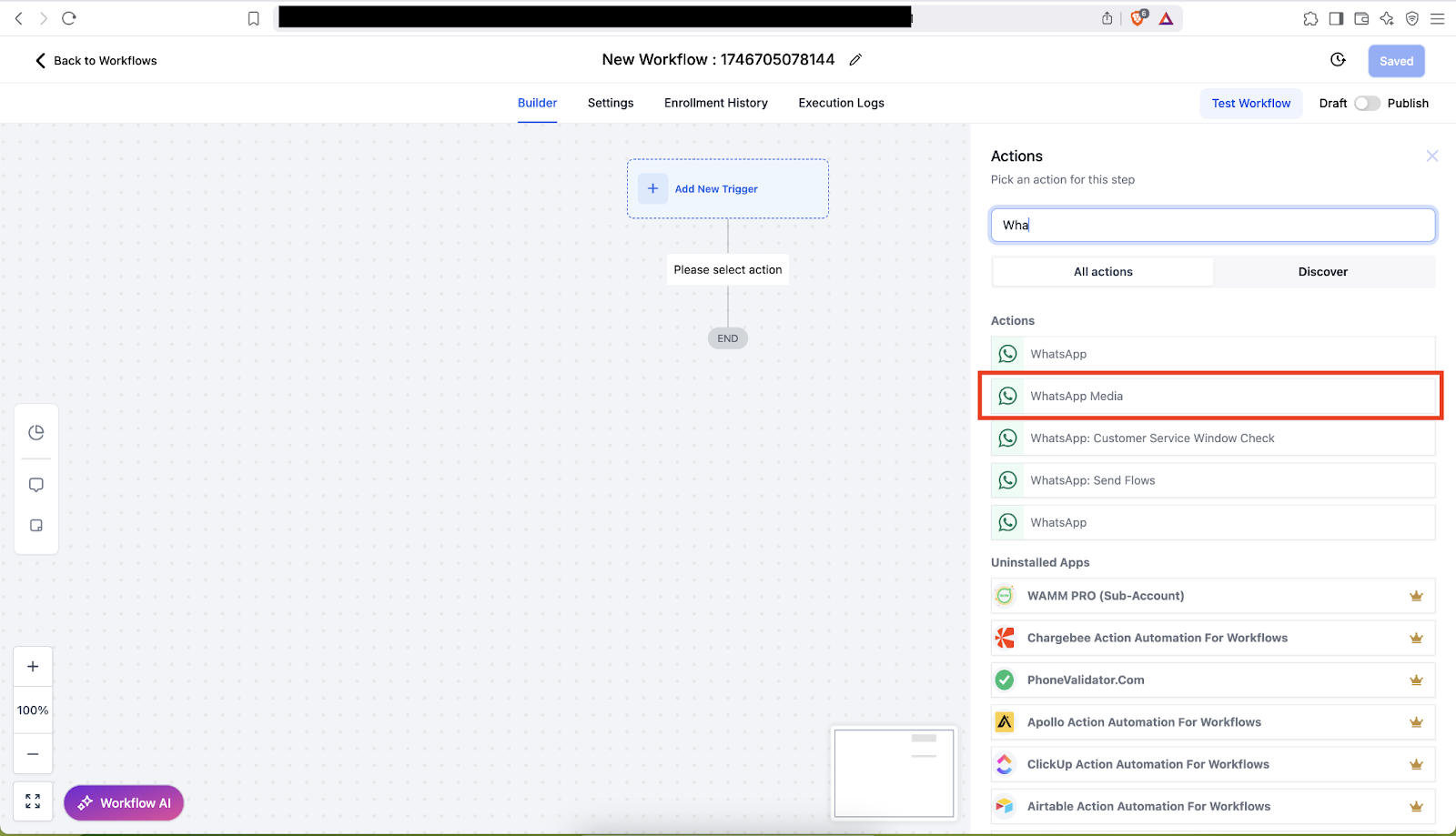Click the browser forward arrow
The width and height of the screenshot is (1456, 836).
coord(44,18)
